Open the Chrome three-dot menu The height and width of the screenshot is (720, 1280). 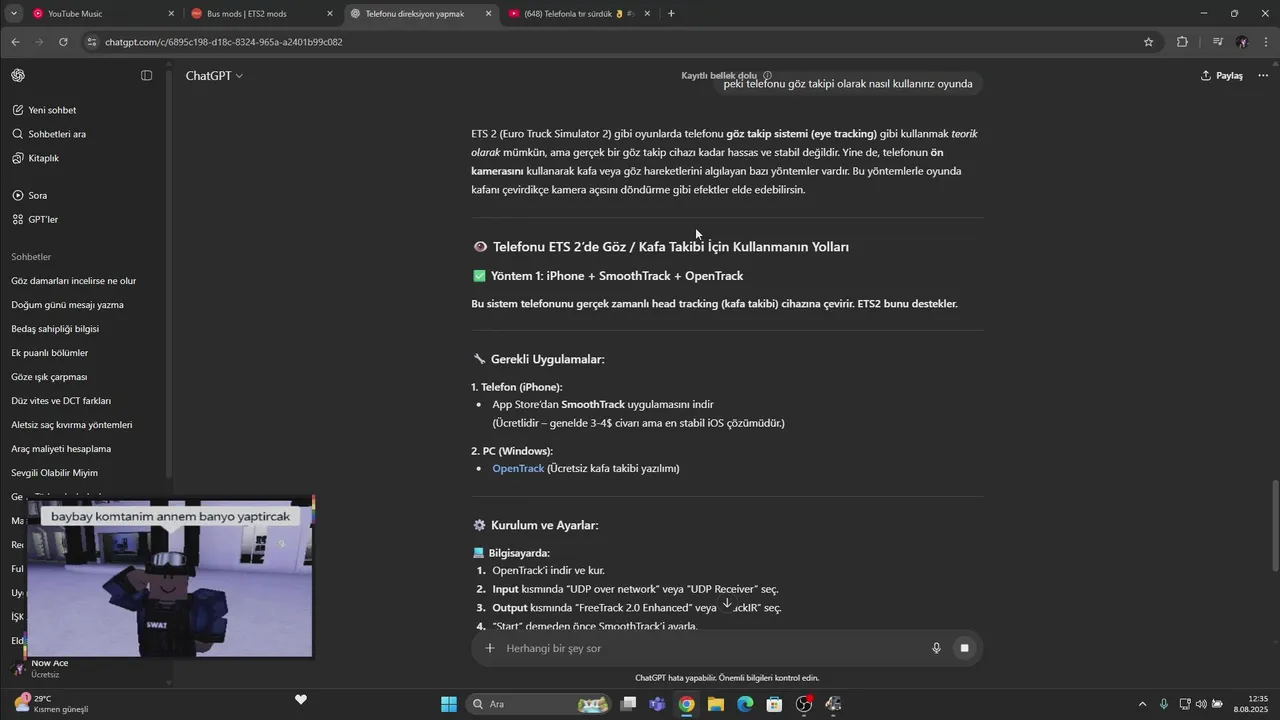click(x=1267, y=42)
